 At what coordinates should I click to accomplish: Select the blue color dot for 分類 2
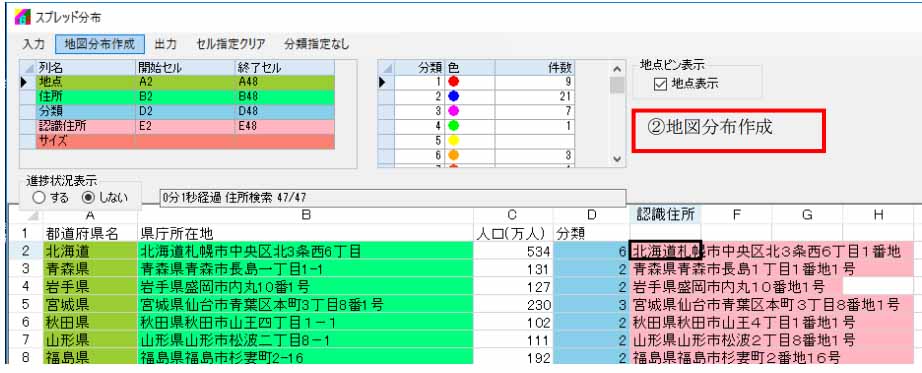point(453,95)
